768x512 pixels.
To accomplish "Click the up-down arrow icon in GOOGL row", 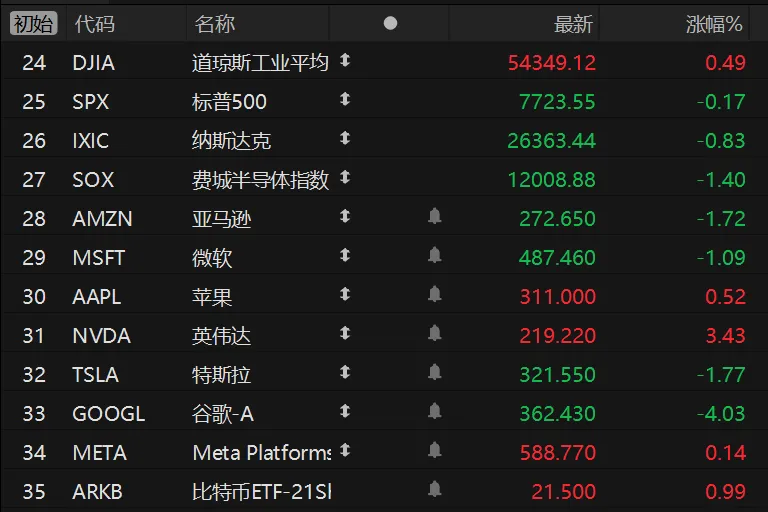I will tap(345, 412).
